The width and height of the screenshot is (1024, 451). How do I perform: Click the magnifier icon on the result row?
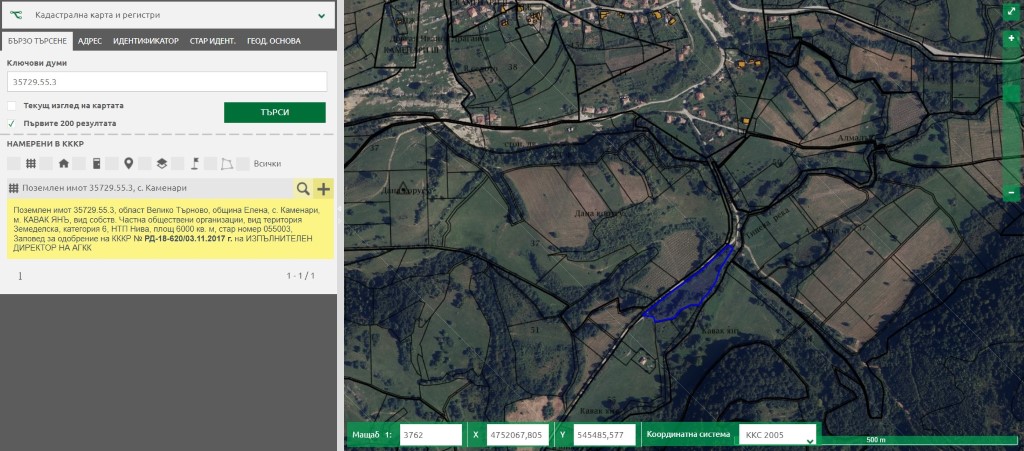(302, 188)
